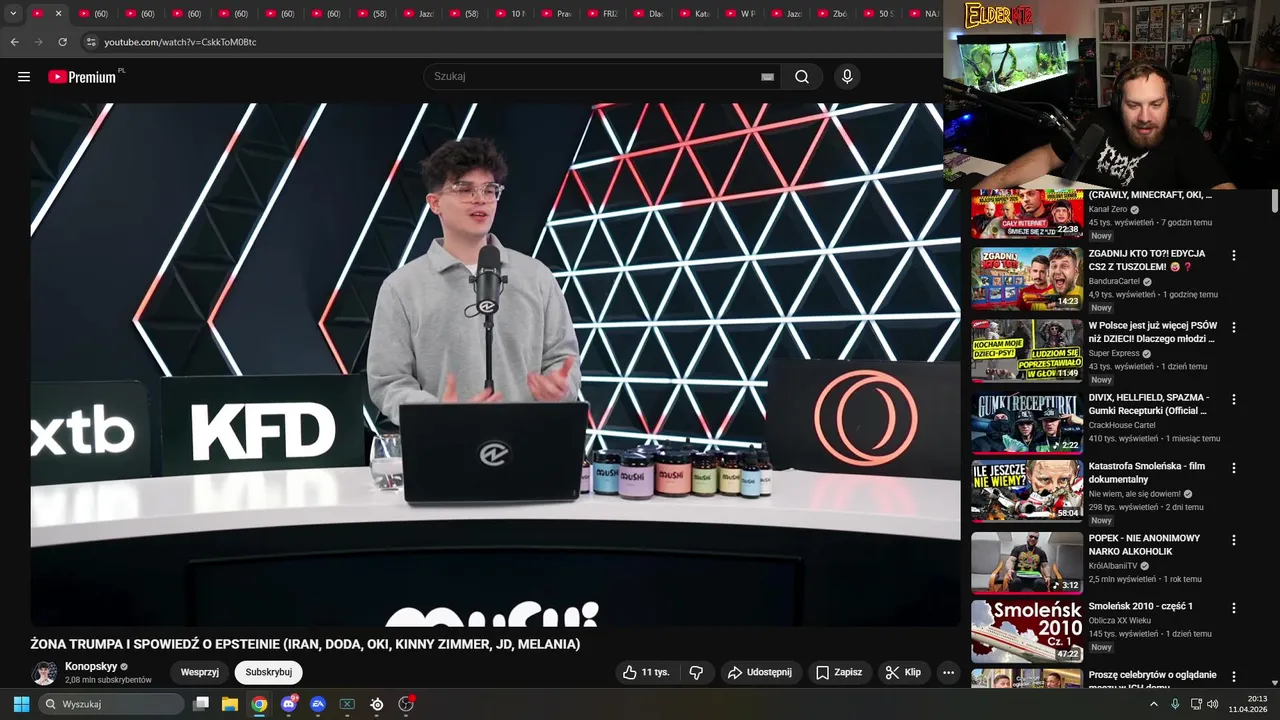Open options menu for ZGADNIJ KTO TO video

point(1233,256)
